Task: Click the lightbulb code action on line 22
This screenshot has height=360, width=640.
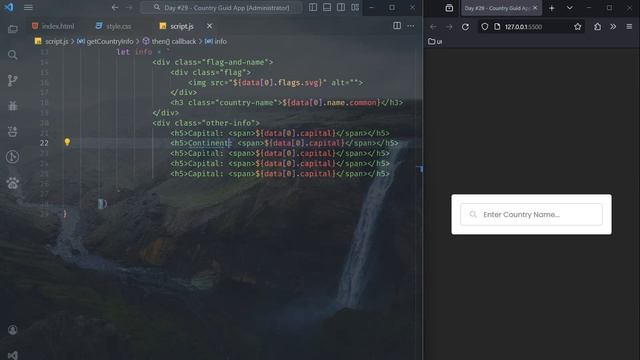Action: click(x=67, y=142)
